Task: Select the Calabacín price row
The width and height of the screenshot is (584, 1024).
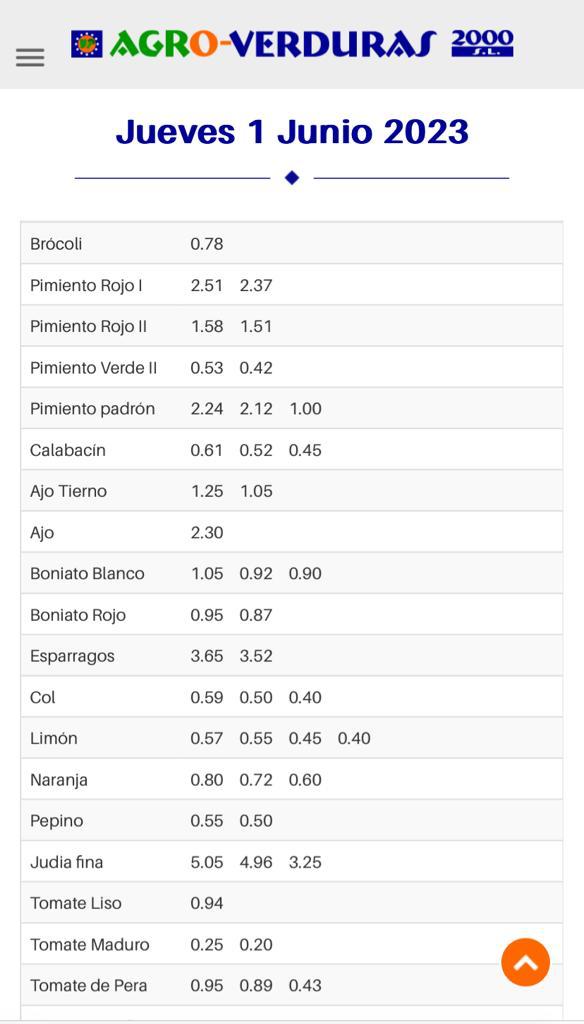Action: coord(292,450)
